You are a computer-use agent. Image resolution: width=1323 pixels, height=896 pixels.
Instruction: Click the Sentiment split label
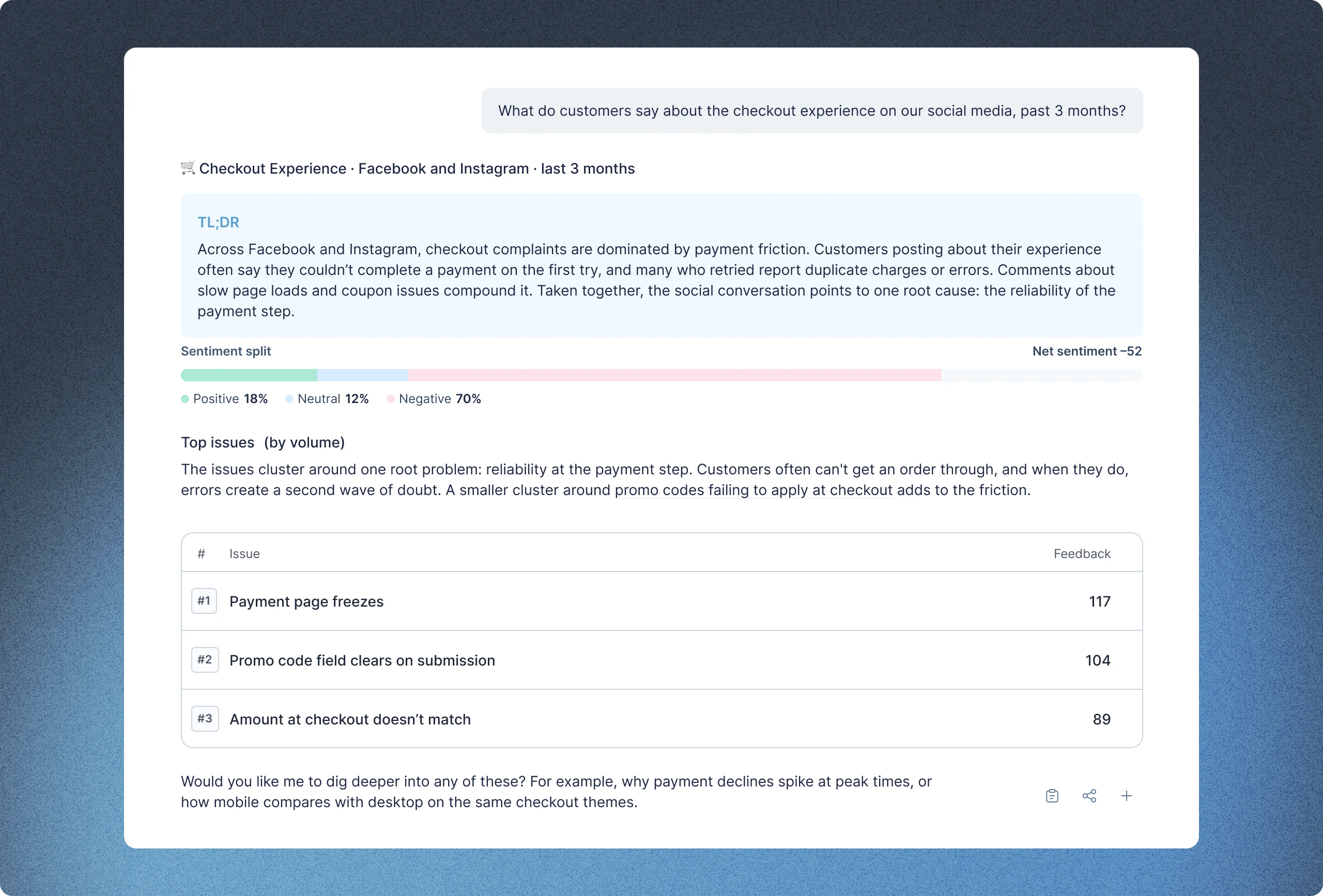[226, 351]
